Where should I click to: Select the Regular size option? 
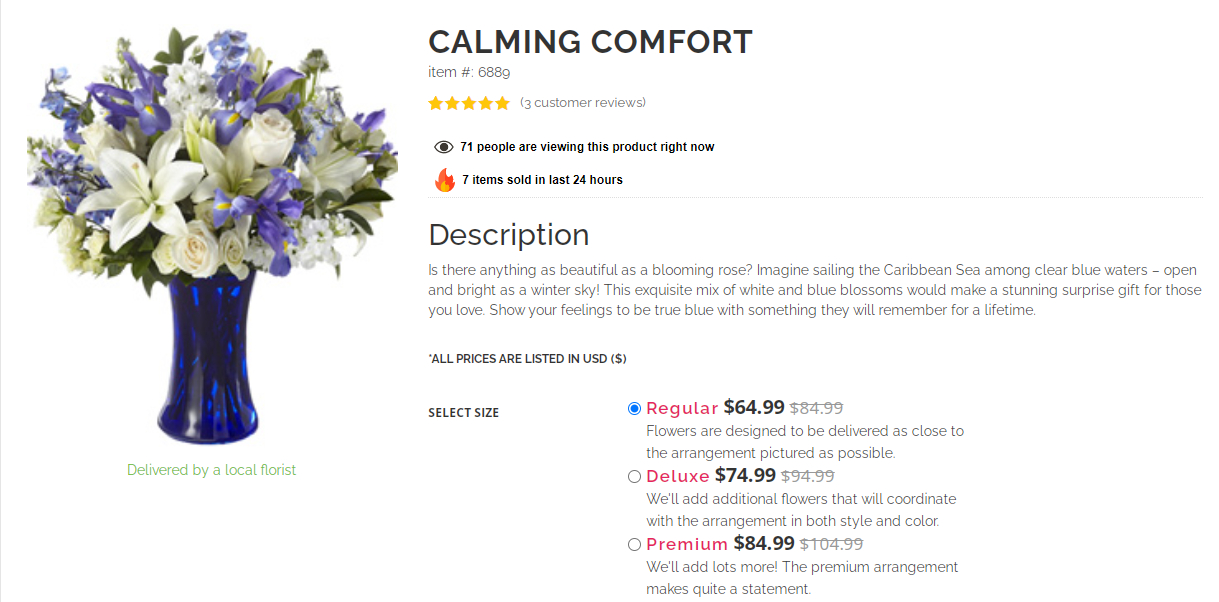tap(634, 408)
